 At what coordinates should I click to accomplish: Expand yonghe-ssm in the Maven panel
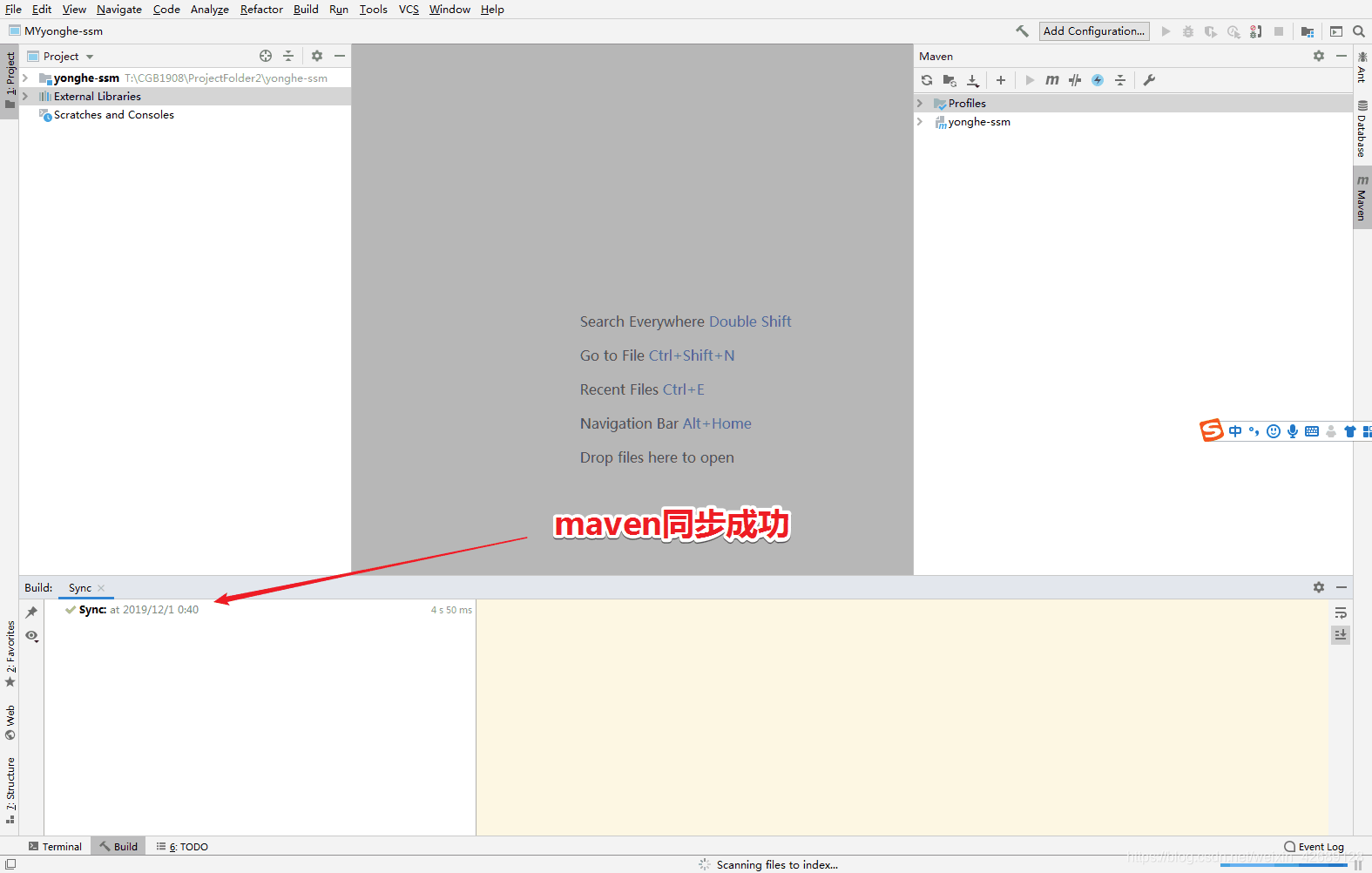920,122
